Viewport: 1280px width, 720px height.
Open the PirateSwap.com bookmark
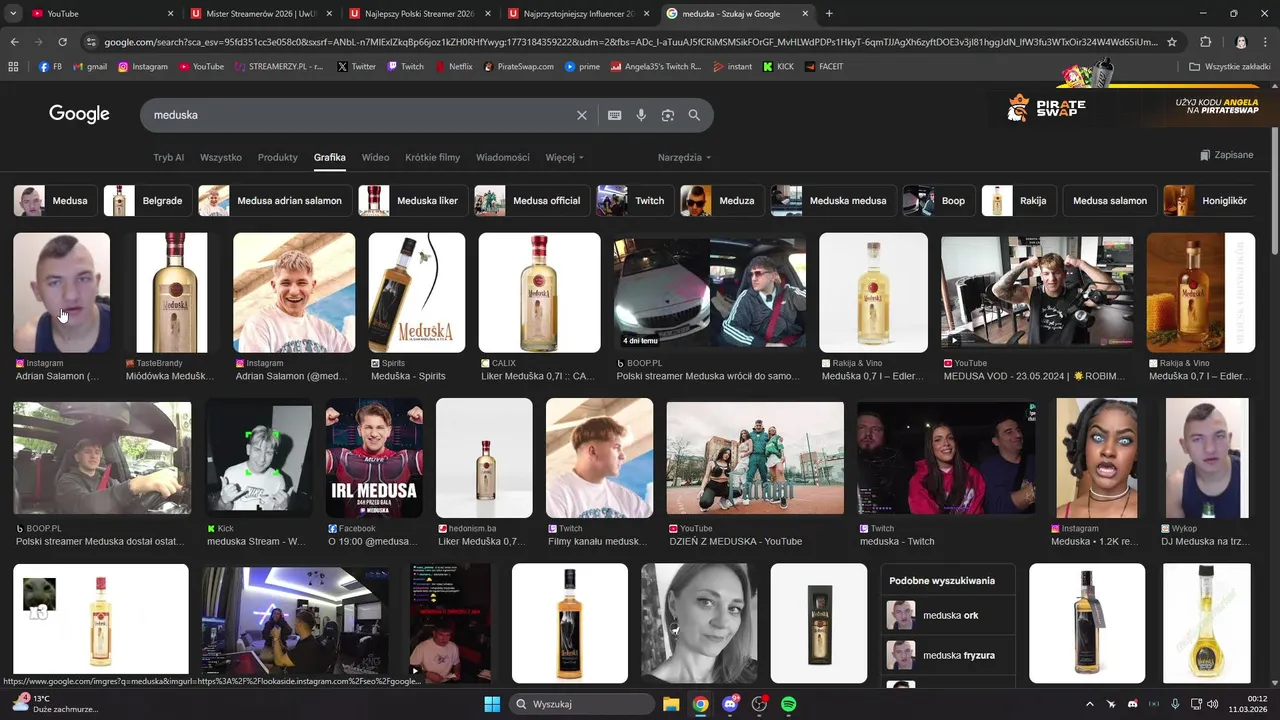tap(518, 66)
